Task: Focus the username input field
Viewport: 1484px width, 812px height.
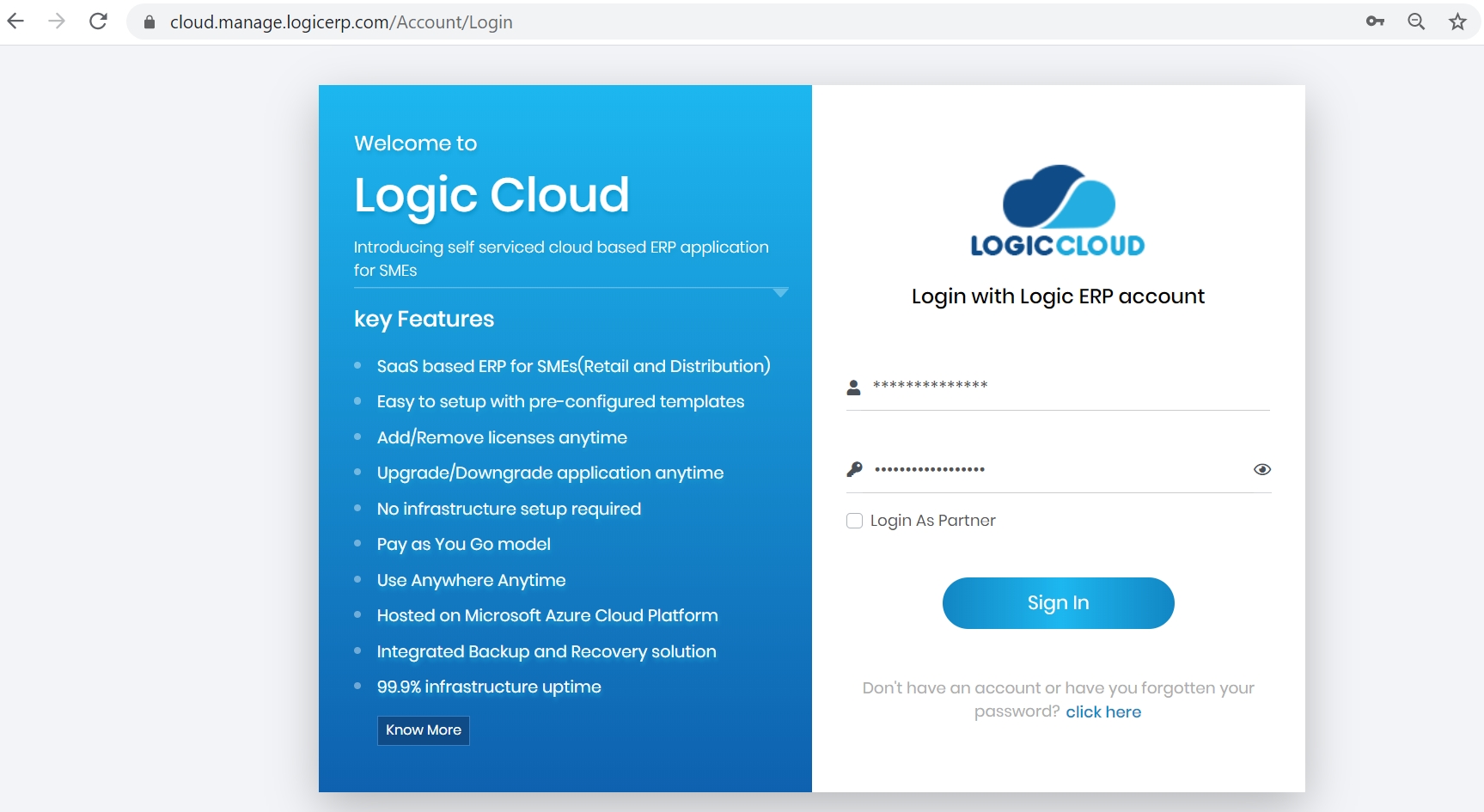Action: click(x=1066, y=386)
